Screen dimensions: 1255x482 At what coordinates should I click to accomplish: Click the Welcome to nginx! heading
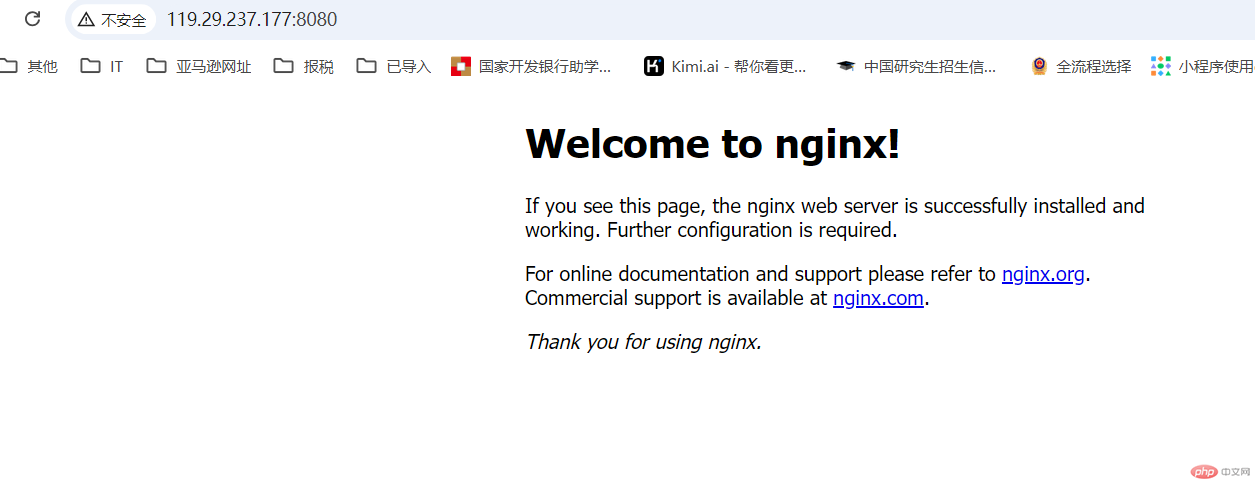coord(713,144)
